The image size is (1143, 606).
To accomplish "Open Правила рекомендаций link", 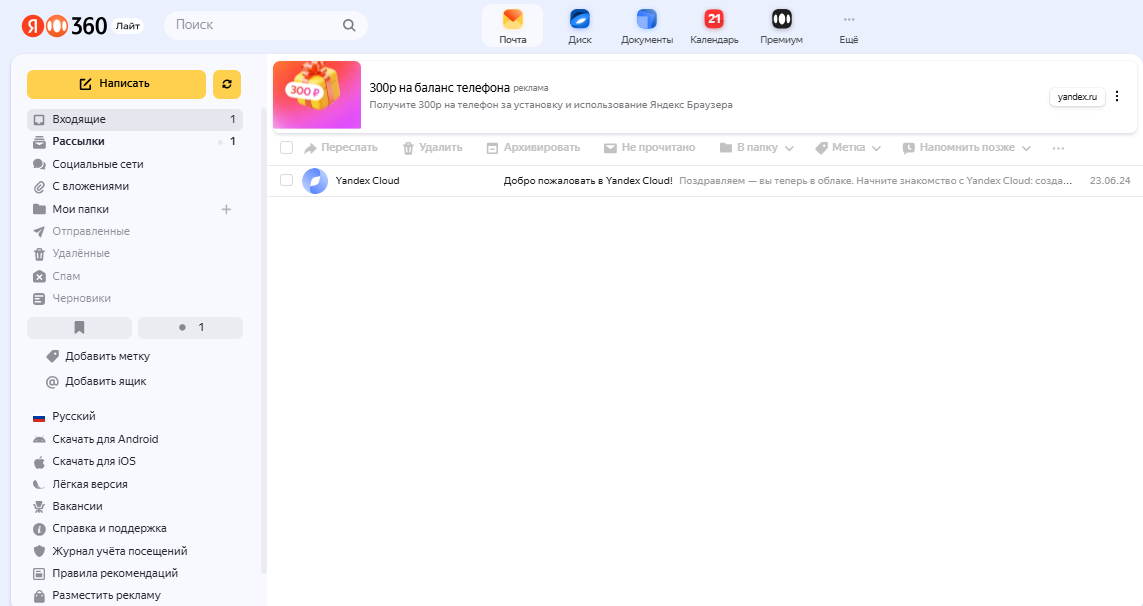I will click(115, 573).
